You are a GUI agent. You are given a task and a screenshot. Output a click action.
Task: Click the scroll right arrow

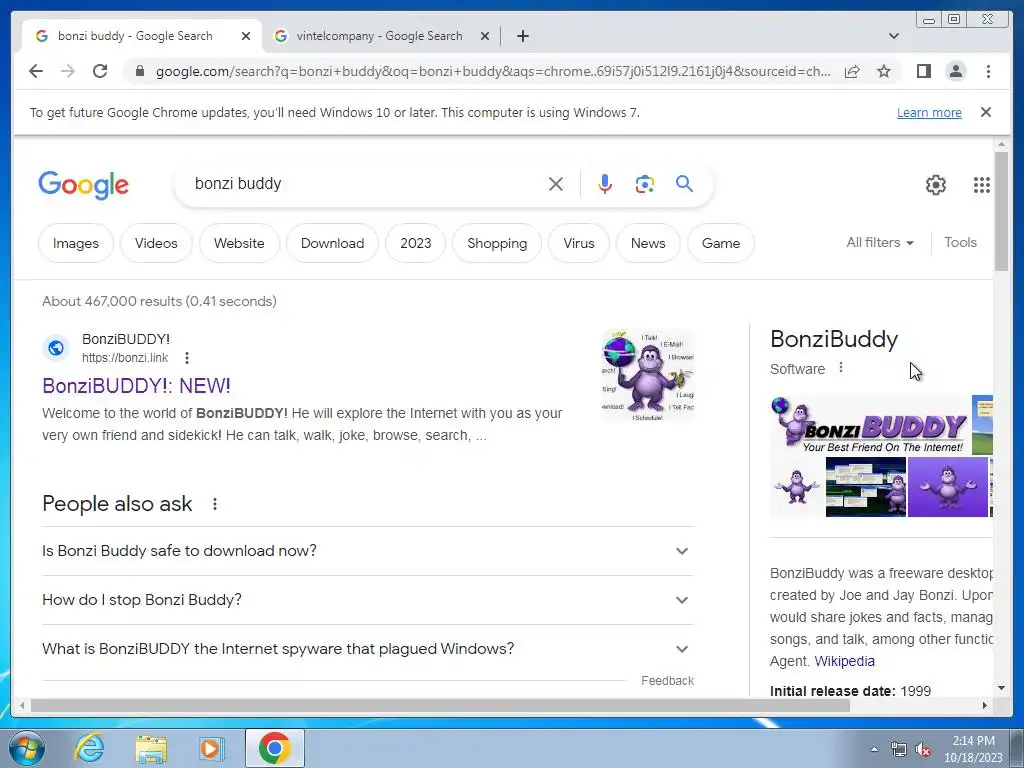[x=985, y=706]
